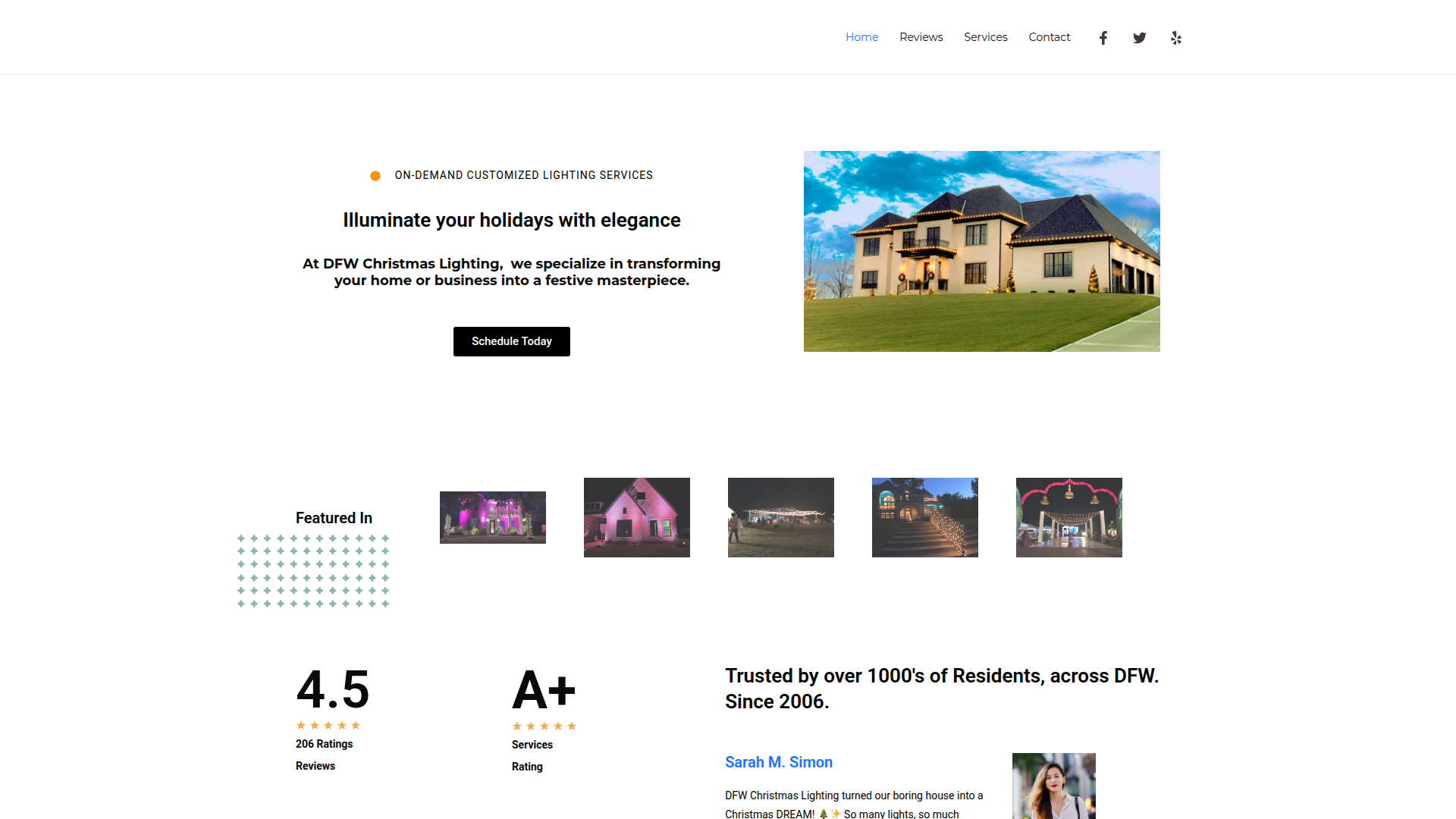Click the five stars under 4.5
This screenshot has height=819, width=1456.
coord(328,725)
